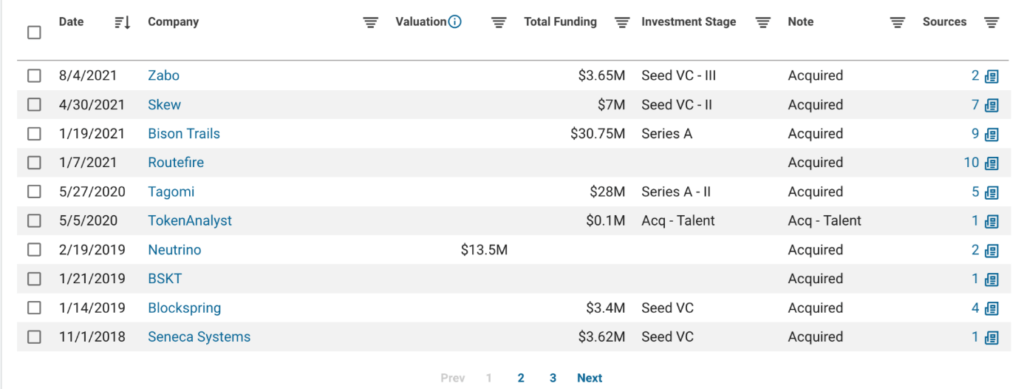This screenshot has width=1024, height=389.
Task: Select the Skew row checkbox
Action: click(34, 104)
